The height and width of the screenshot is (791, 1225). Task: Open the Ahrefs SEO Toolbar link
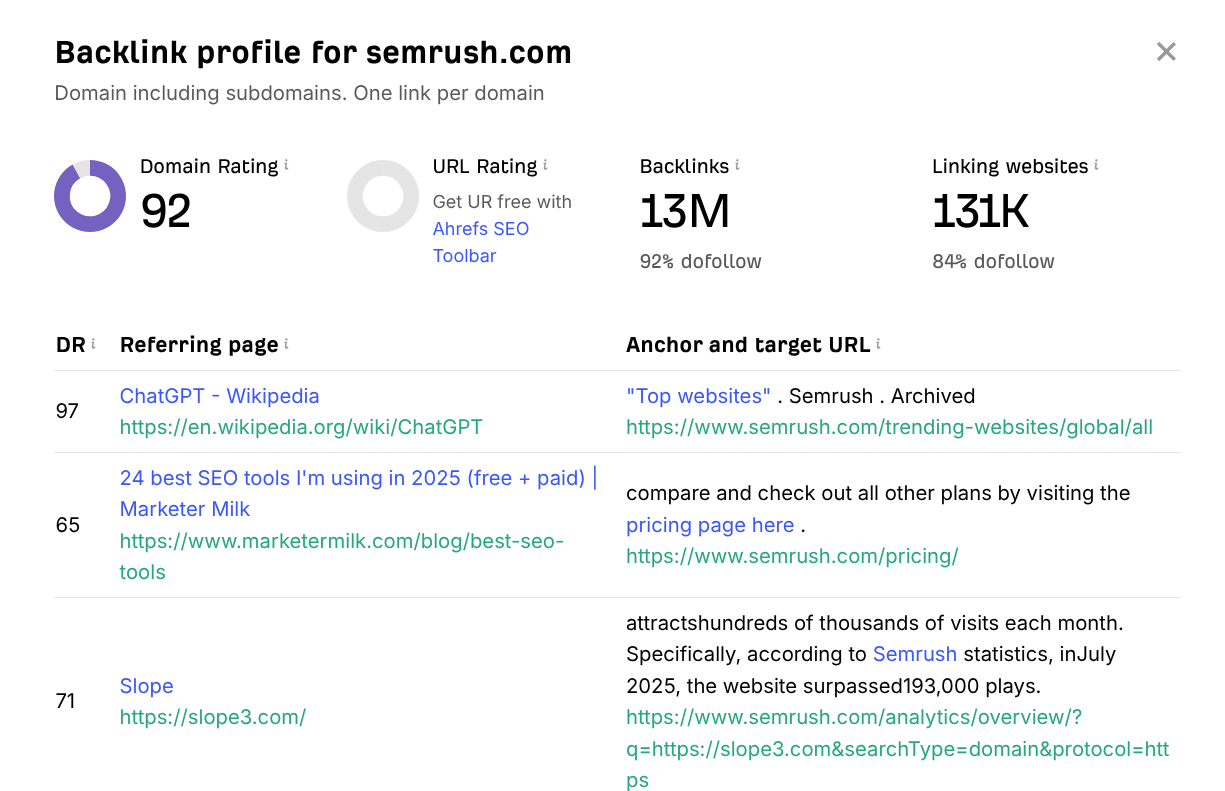pos(481,242)
